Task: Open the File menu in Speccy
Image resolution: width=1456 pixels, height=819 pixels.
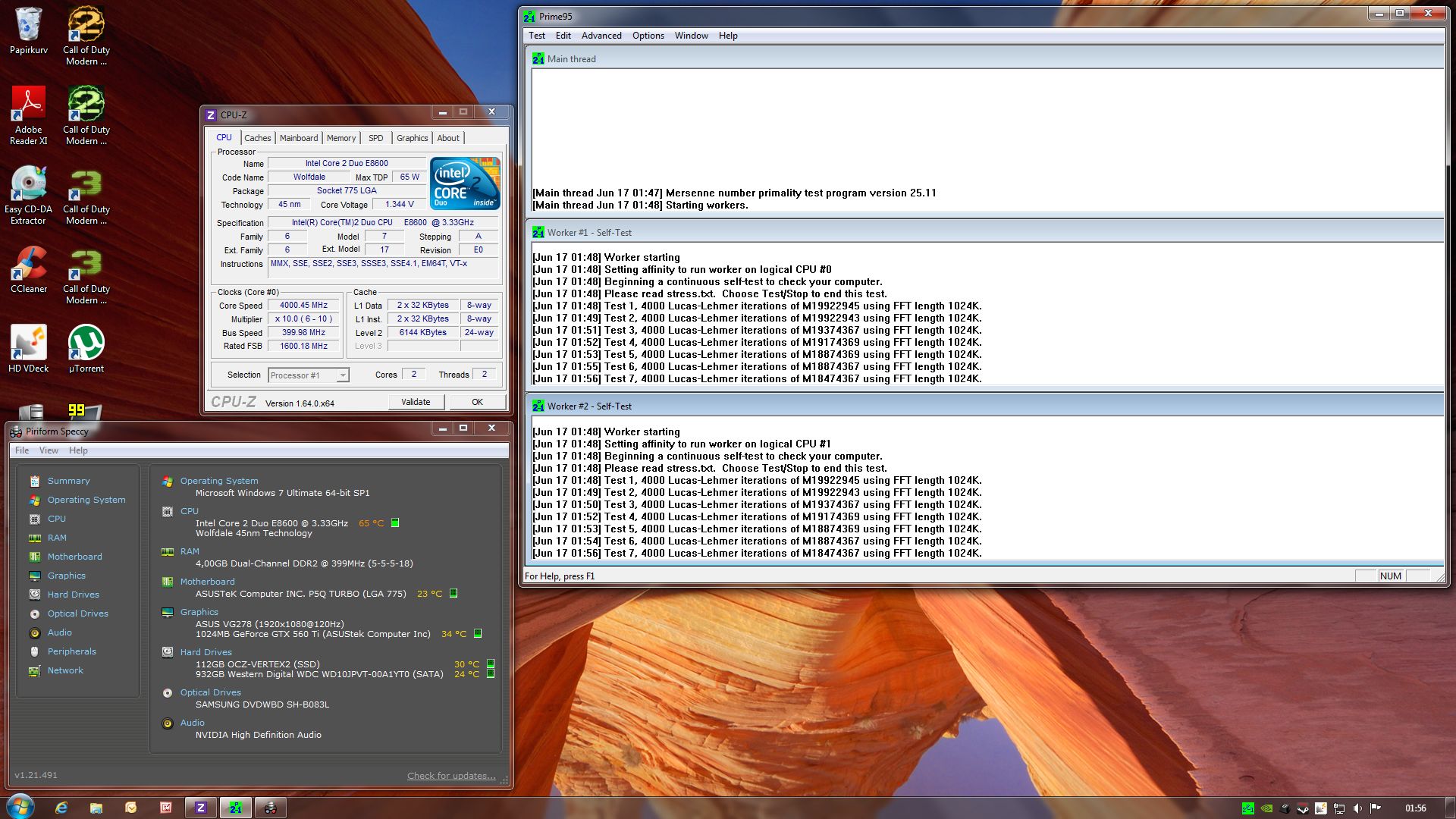Action: (x=22, y=450)
